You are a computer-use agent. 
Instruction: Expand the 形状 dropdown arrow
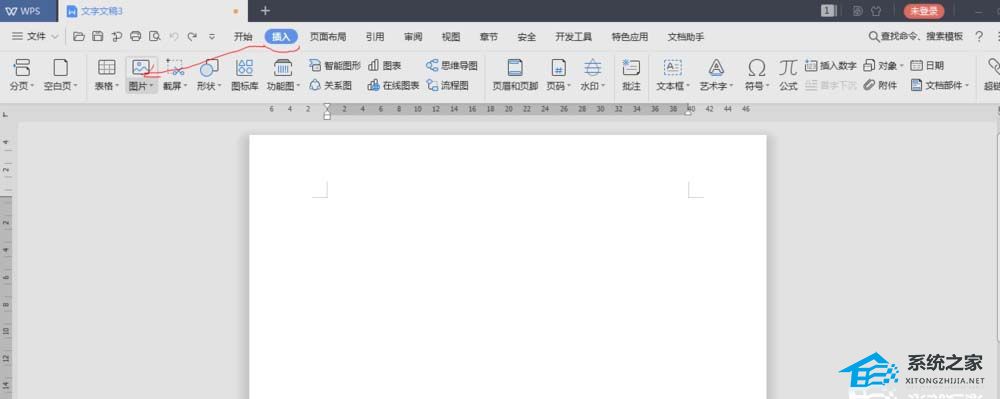(219, 86)
